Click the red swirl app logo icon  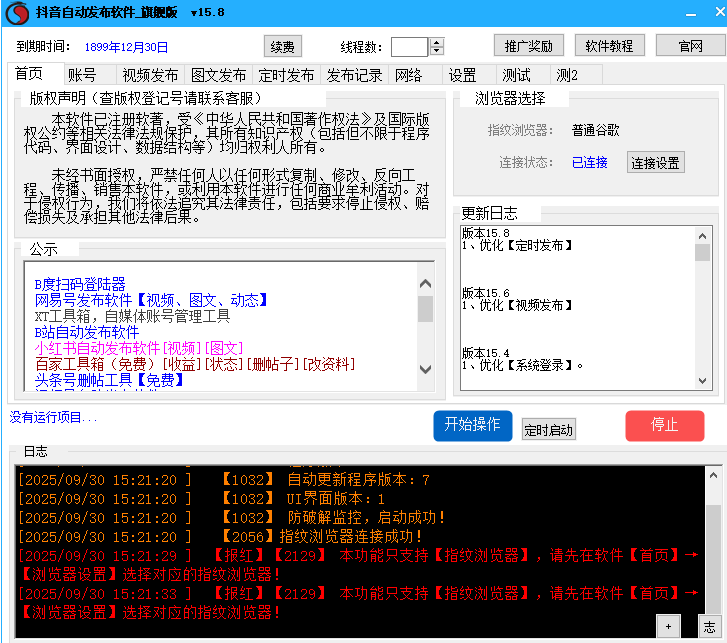17,13
